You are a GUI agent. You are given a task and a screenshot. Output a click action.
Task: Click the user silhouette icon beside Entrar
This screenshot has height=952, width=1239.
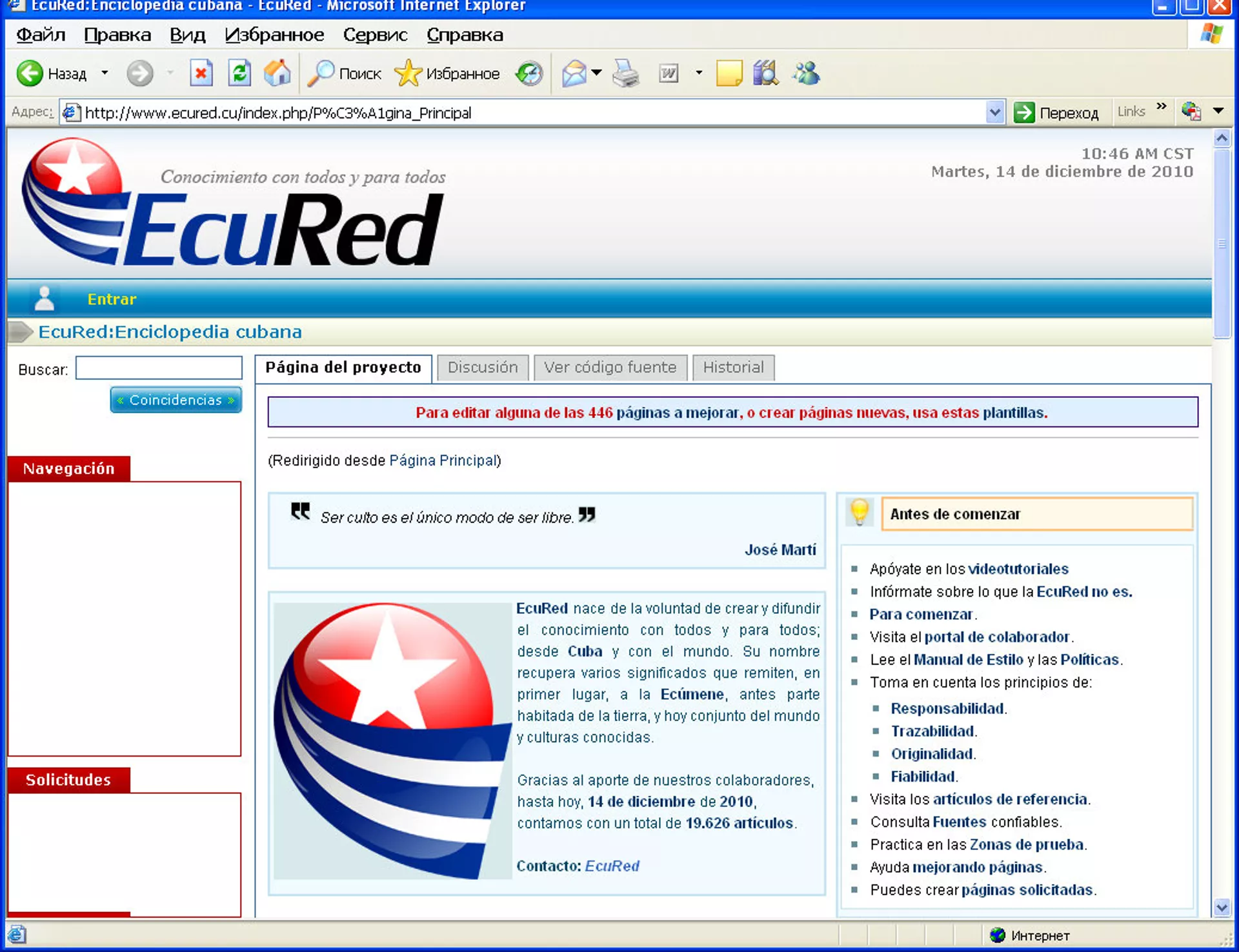click(44, 299)
